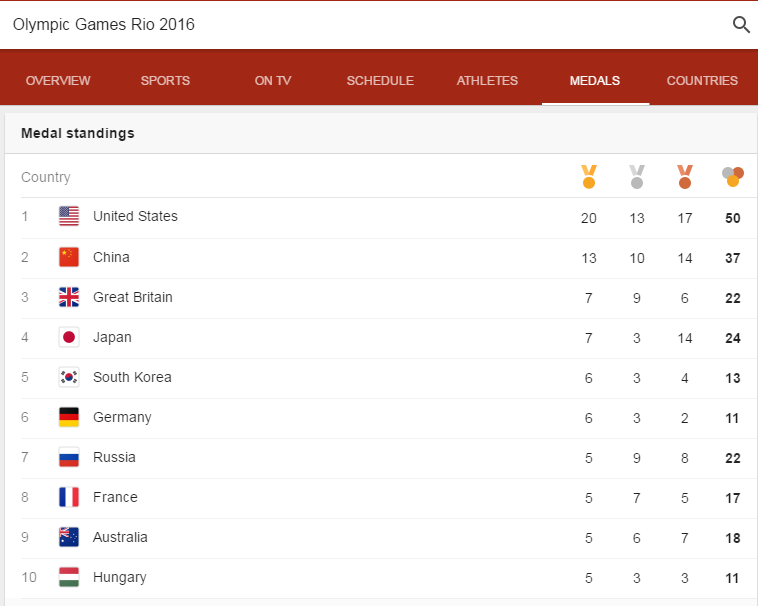Go to the Schedule tab
758x606 pixels.
click(380, 81)
